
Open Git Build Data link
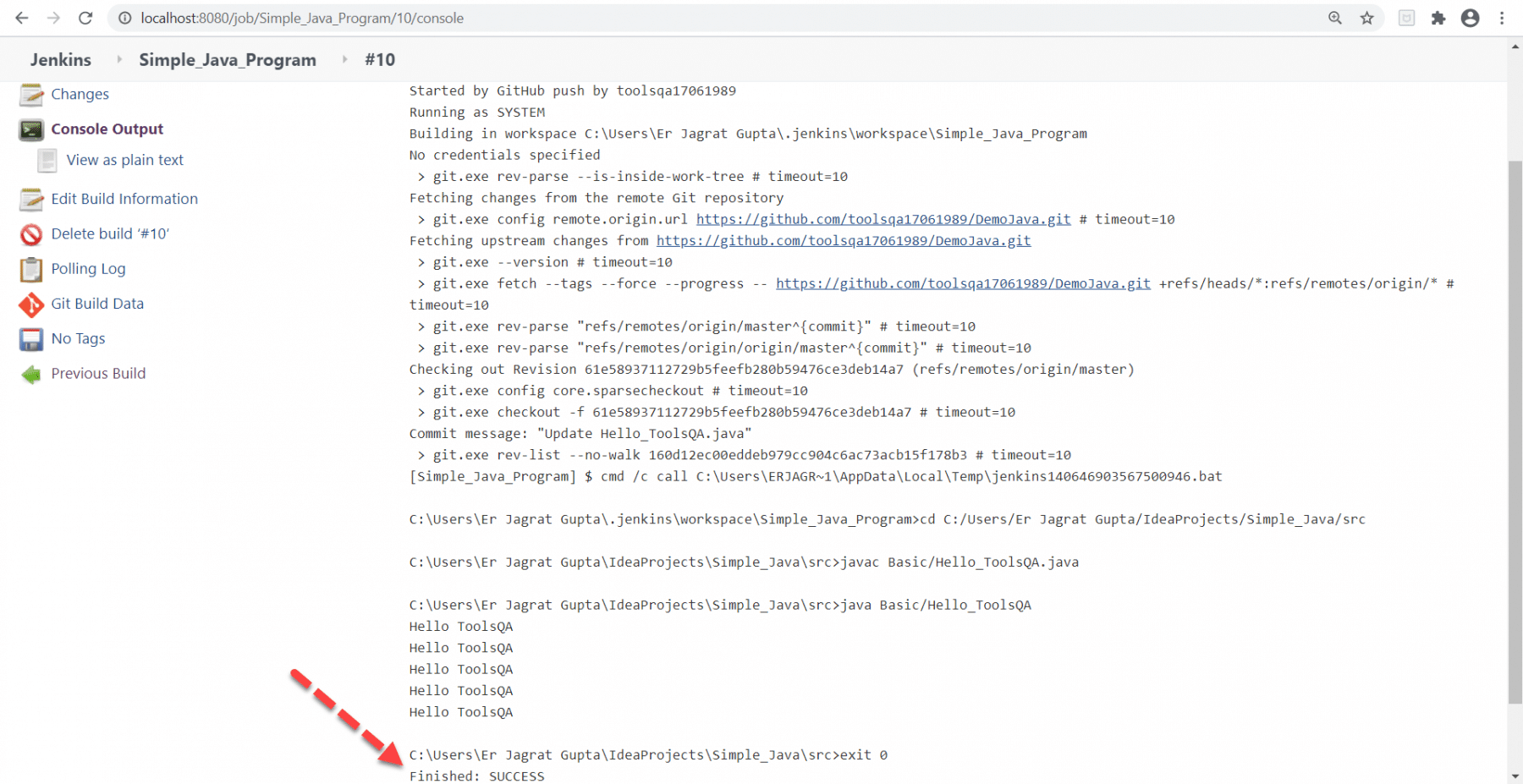tap(97, 304)
